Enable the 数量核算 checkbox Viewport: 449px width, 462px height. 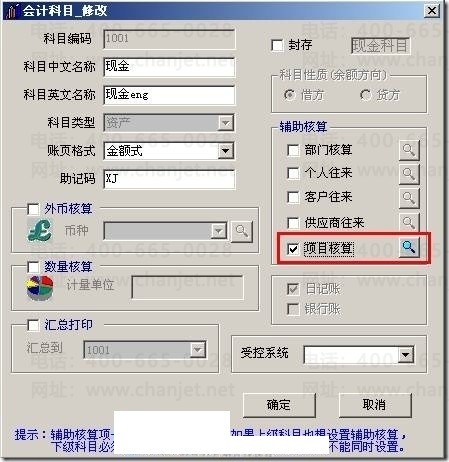pyautogui.click(x=33, y=267)
